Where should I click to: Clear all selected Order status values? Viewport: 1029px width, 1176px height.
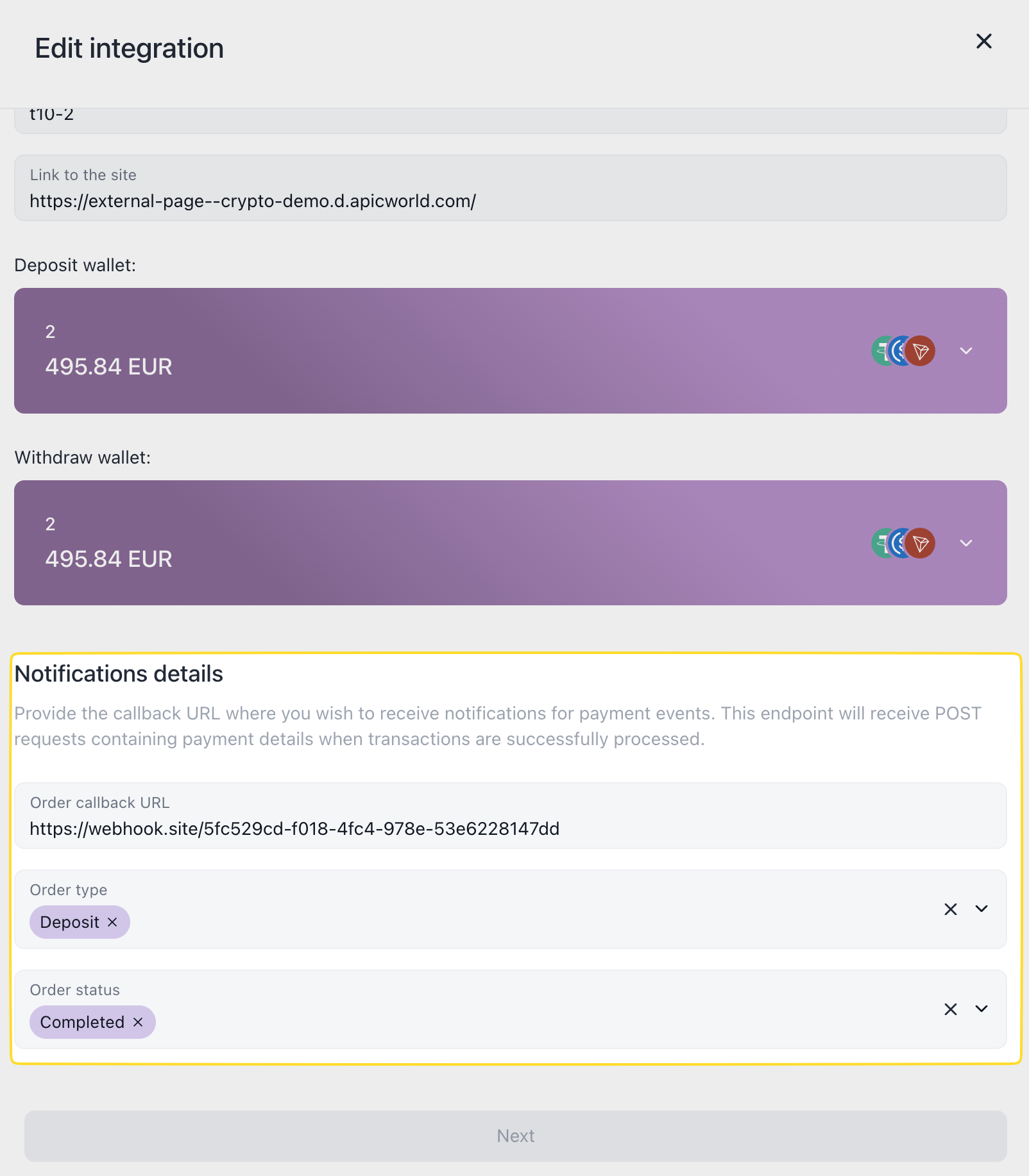point(951,1009)
